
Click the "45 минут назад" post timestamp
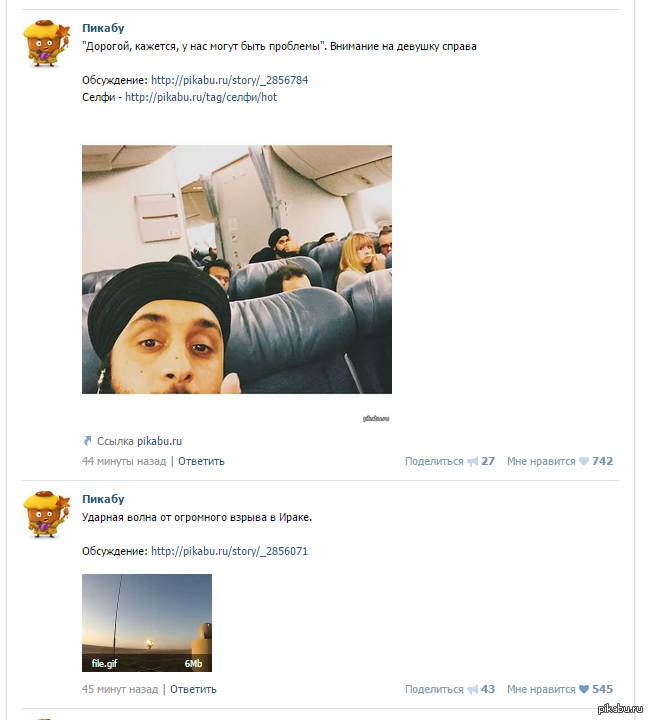pos(120,690)
